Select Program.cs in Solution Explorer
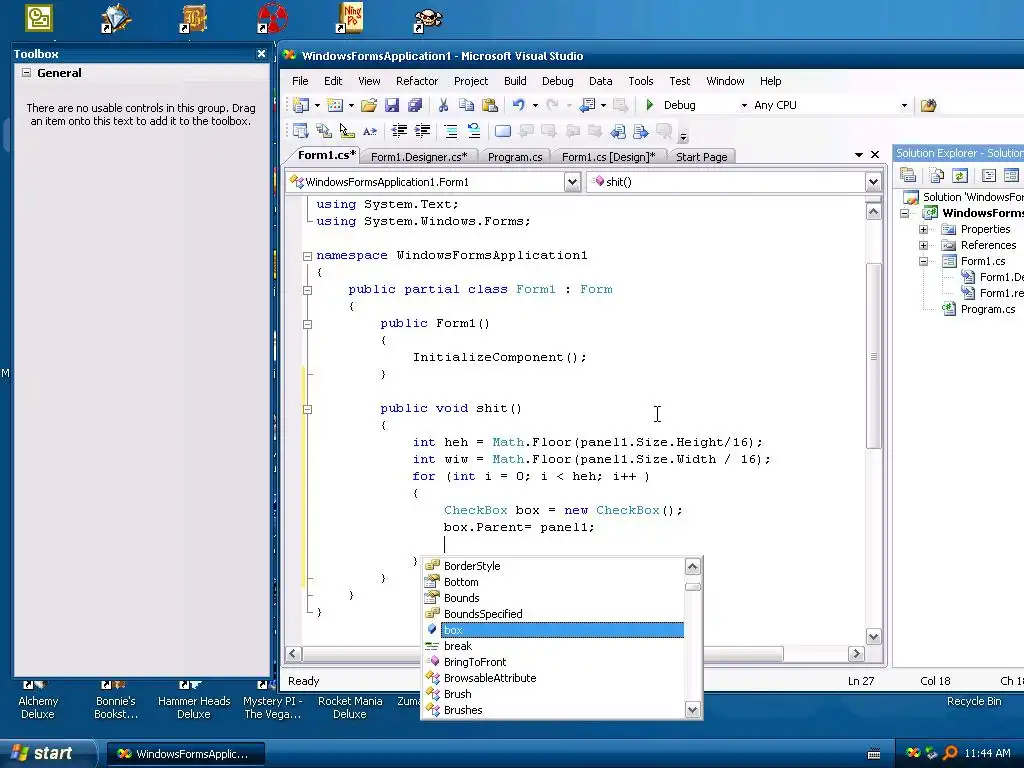Viewport: 1024px width, 768px height. 987,310
